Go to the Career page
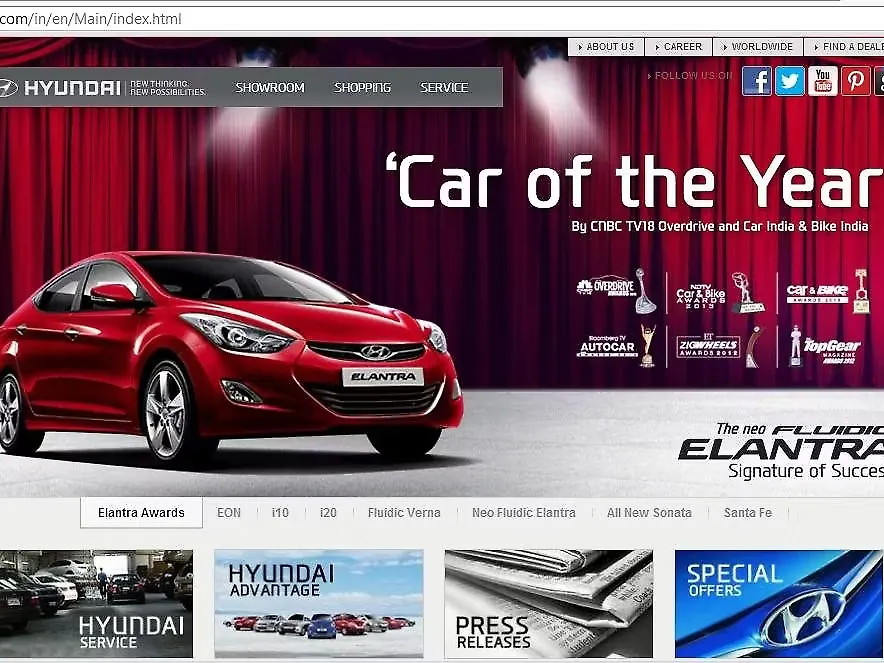Viewport: 884px width, 663px height. pos(679,47)
